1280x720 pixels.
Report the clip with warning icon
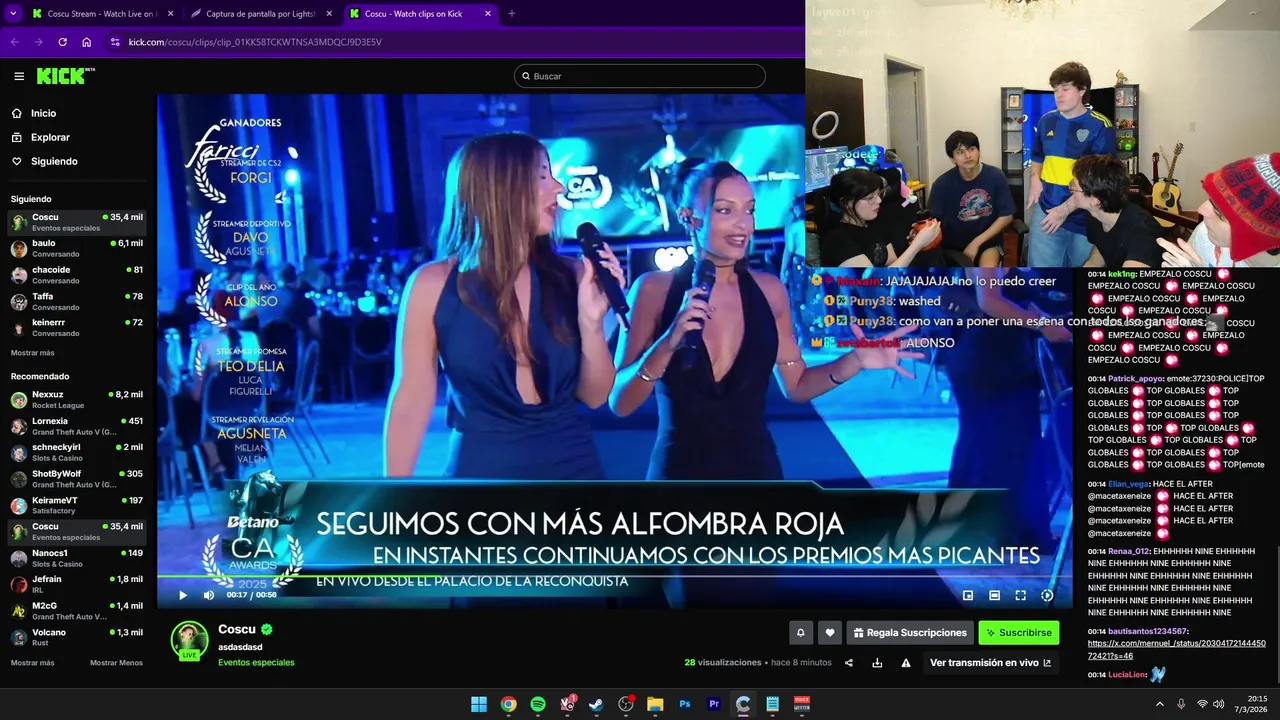(906, 662)
